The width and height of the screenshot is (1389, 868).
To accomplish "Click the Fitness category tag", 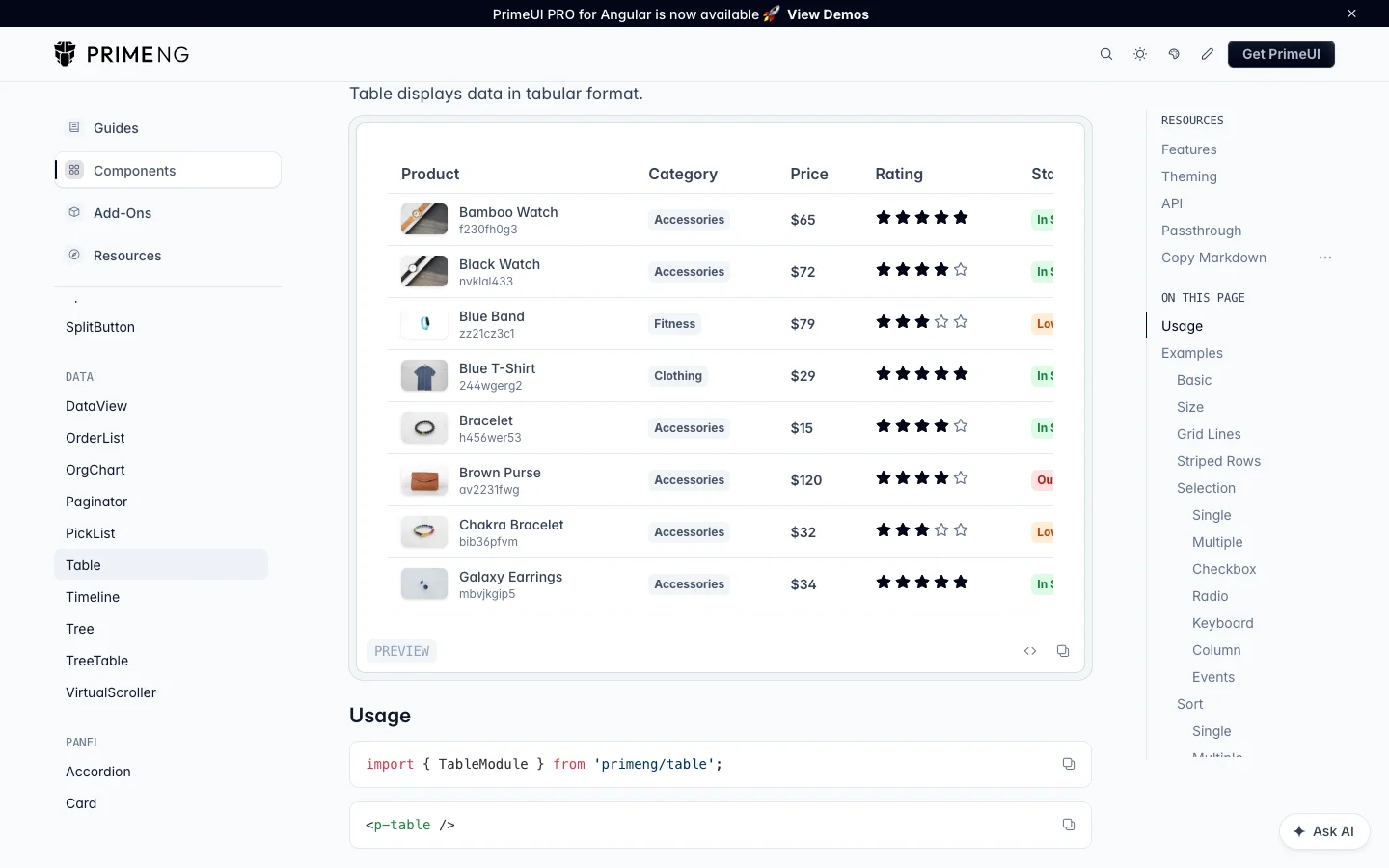I will point(674,324).
